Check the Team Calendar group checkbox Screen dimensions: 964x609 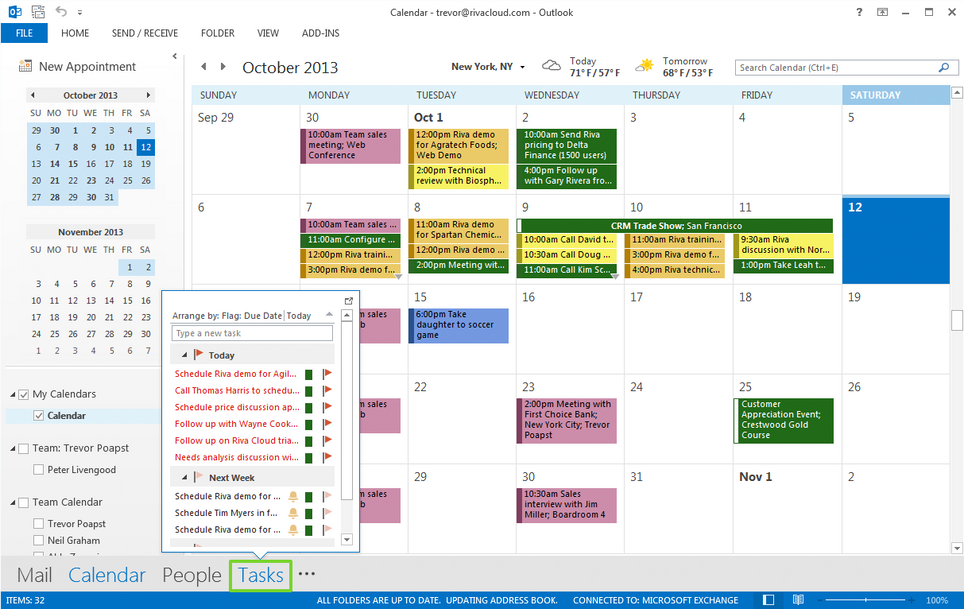pos(24,503)
